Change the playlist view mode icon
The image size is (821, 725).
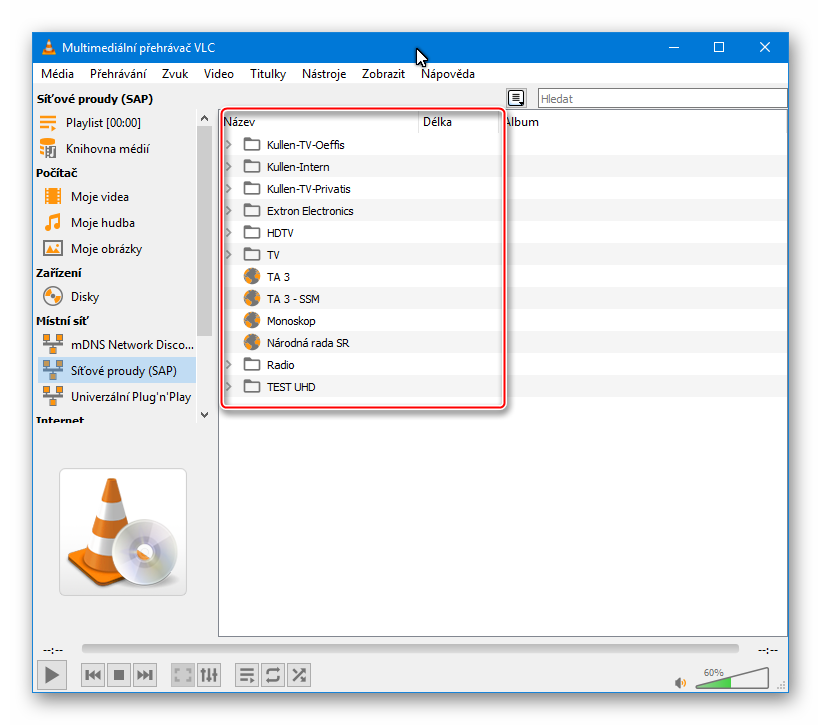(516, 98)
